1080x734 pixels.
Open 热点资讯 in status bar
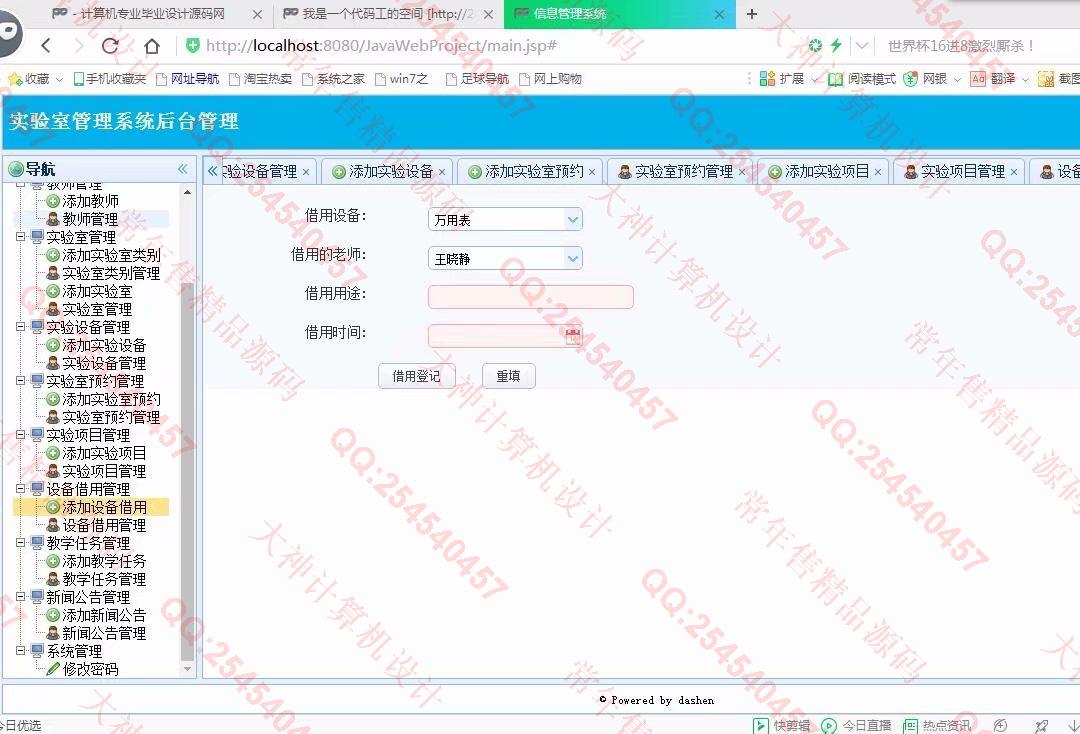937,725
